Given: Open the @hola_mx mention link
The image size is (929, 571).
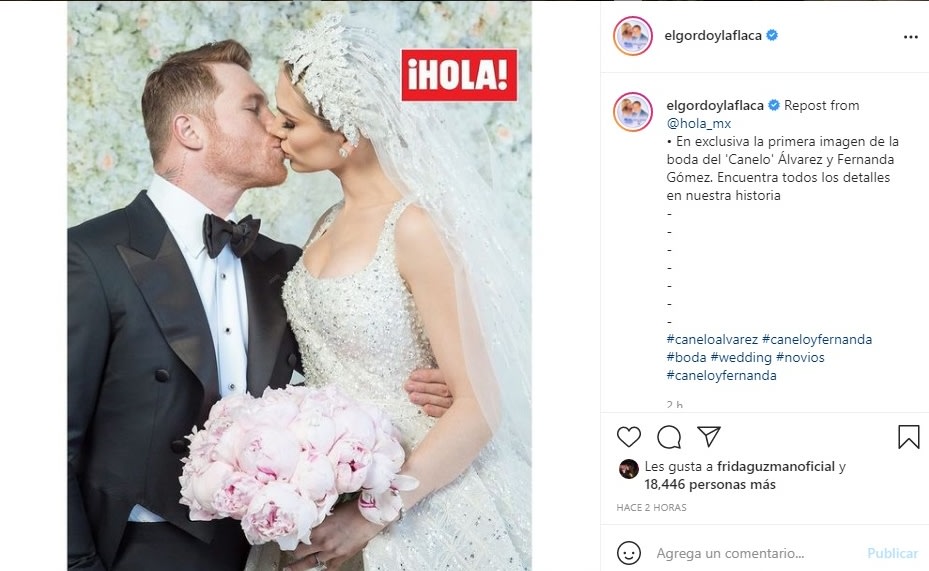Looking at the screenshot, I should (x=699, y=123).
